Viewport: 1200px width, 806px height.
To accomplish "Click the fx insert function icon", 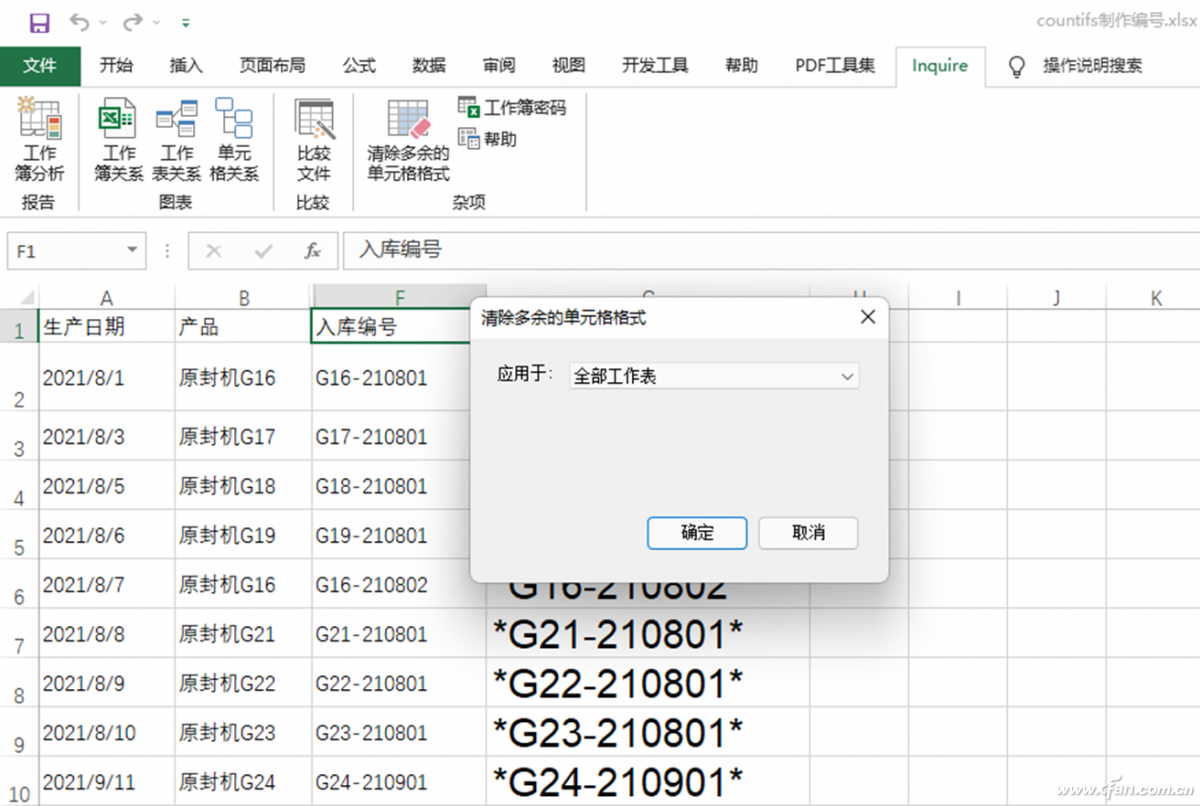I will [x=313, y=251].
